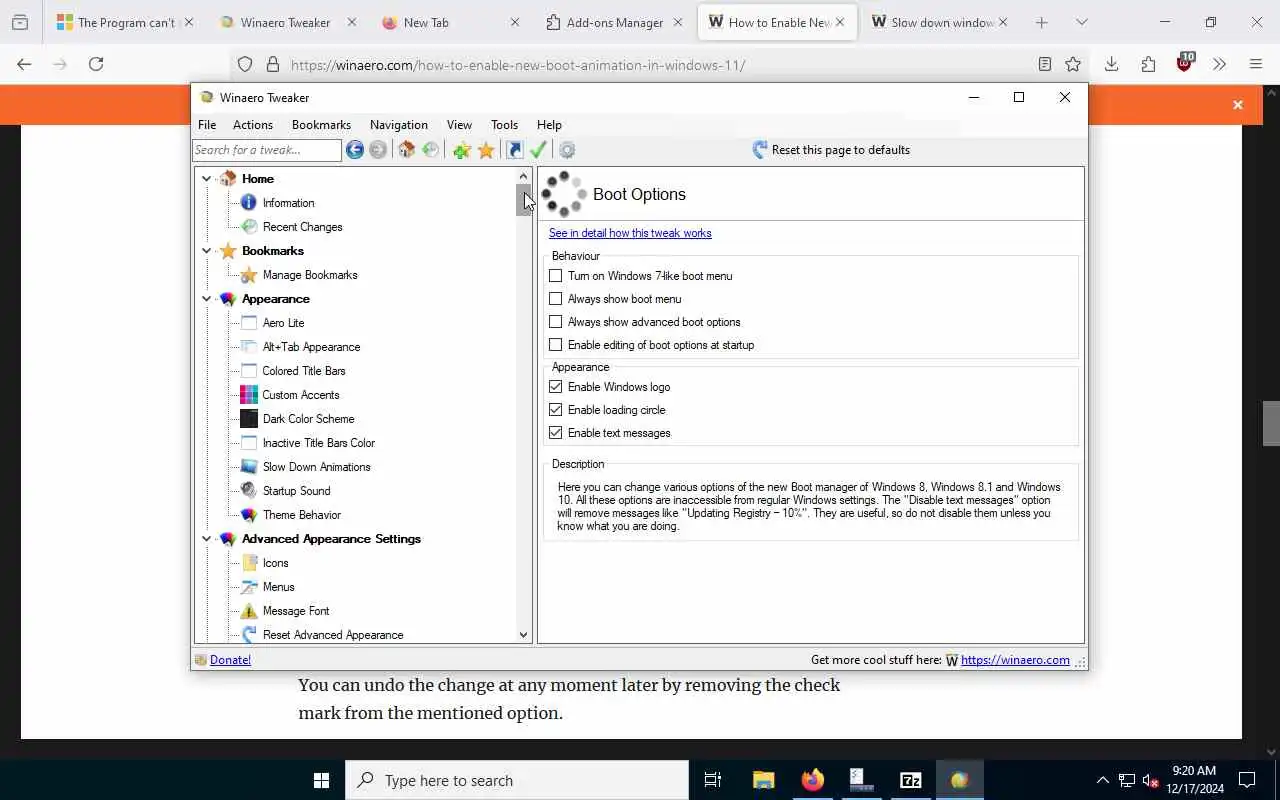Viewport: 1280px width, 800px height.
Task: Uncheck Enable text messages
Action: (556, 433)
